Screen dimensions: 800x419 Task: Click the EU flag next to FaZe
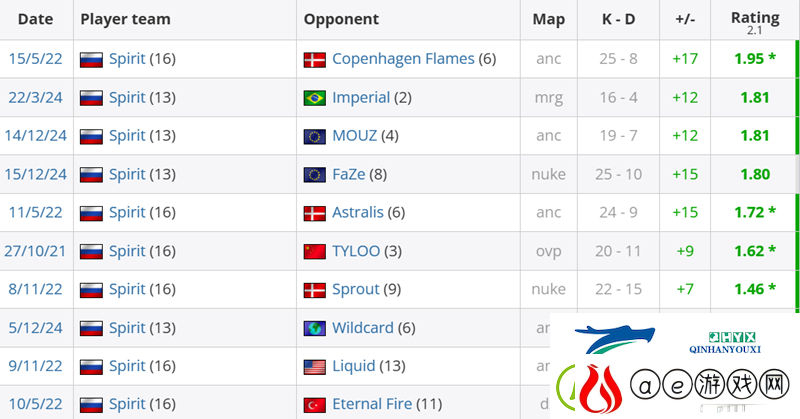coord(314,175)
